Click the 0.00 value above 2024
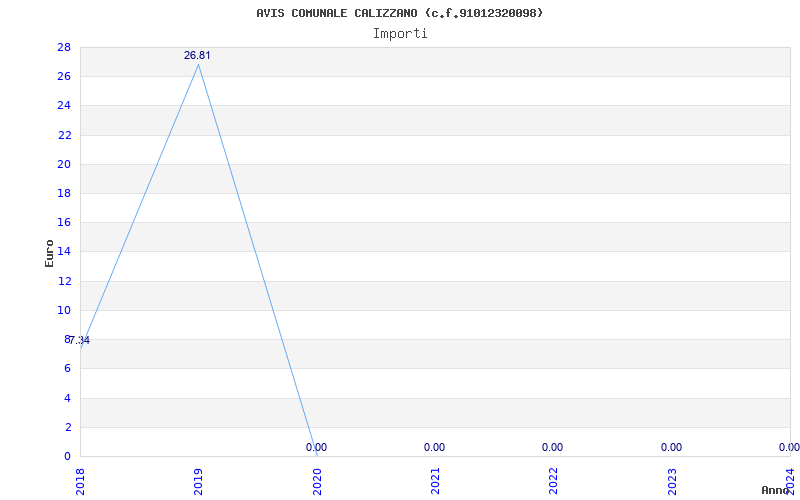The height and width of the screenshot is (500, 800). tap(789, 447)
